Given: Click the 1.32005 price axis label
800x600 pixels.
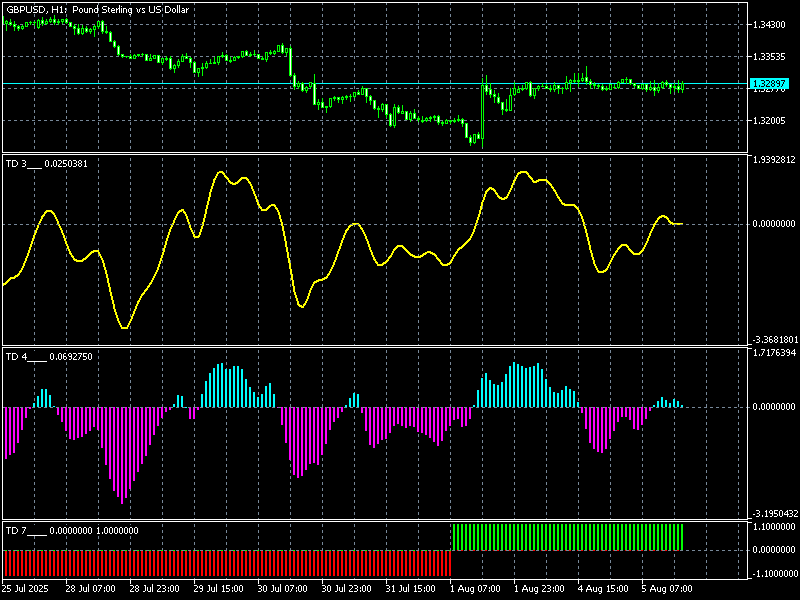Looking at the screenshot, I should [x=769, y=120].
